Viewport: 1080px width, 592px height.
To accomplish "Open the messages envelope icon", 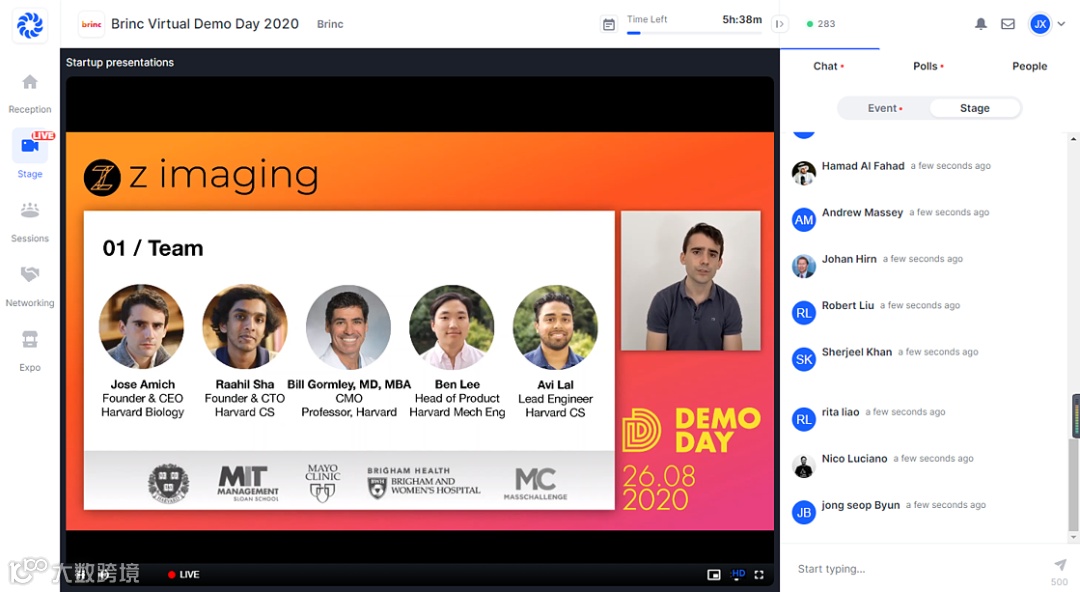I will point(1008,24).
